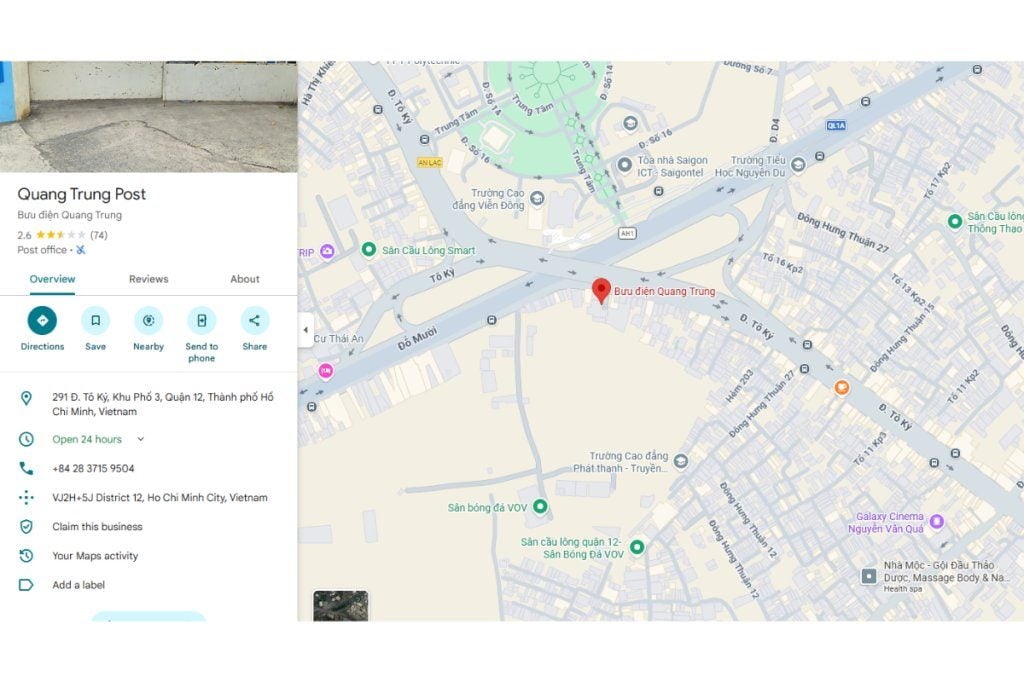Select the Overview tab

[x=52, y=279]
